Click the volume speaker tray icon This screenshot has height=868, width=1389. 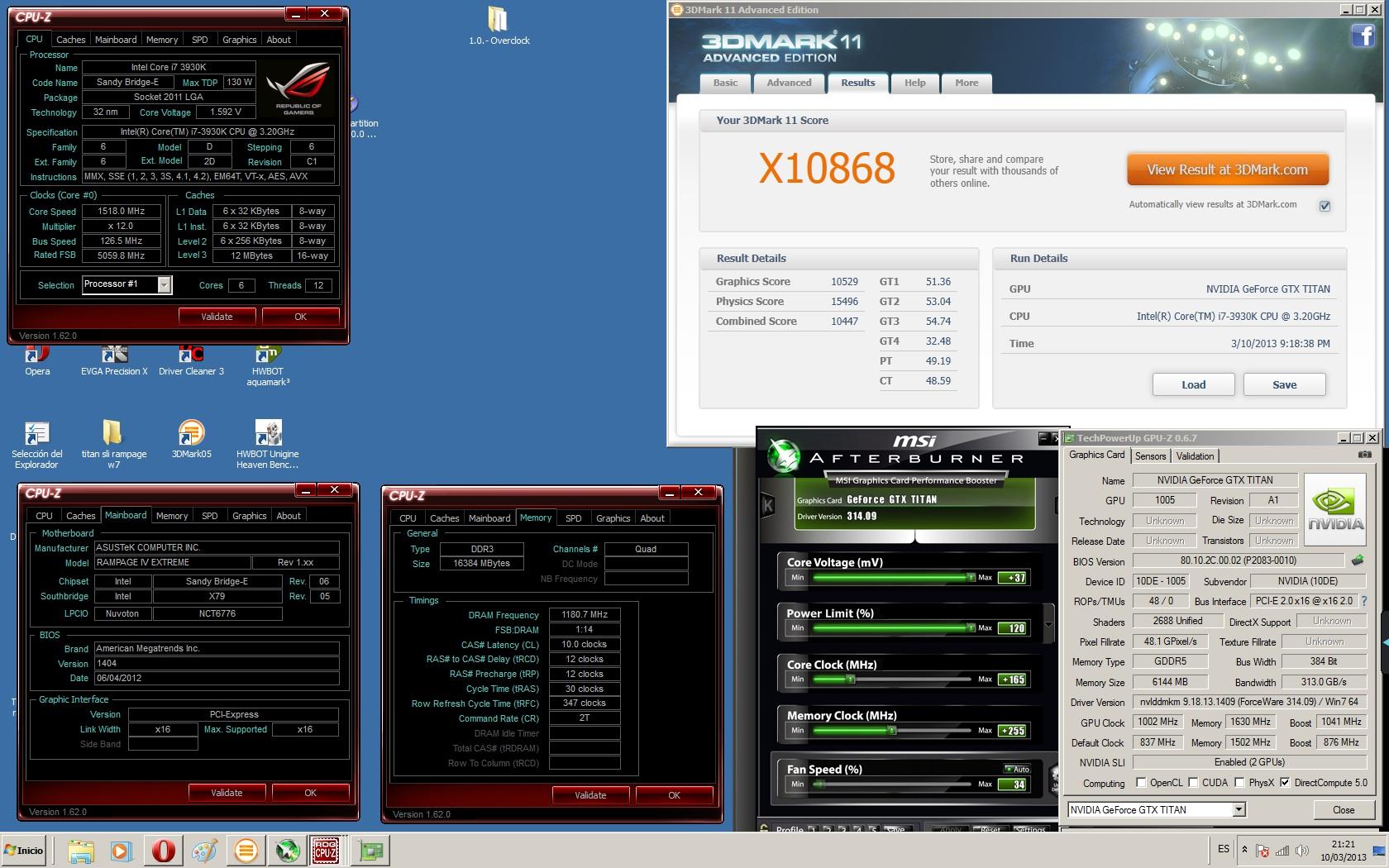1302,851
